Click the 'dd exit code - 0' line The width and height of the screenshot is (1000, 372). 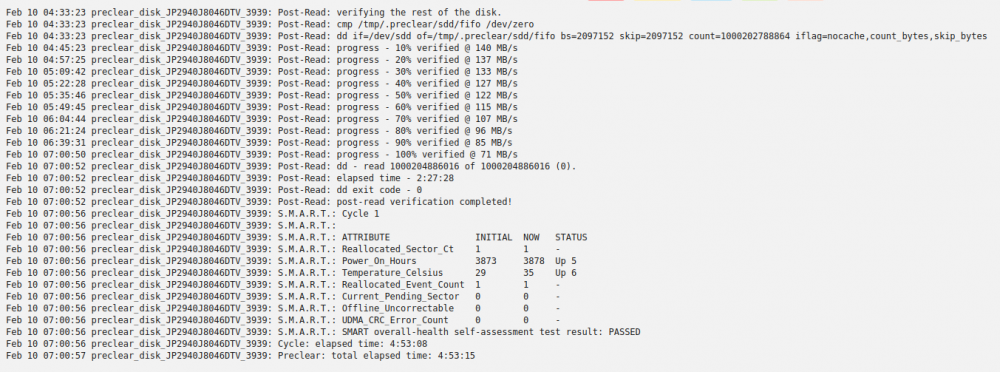click(214, 190)
